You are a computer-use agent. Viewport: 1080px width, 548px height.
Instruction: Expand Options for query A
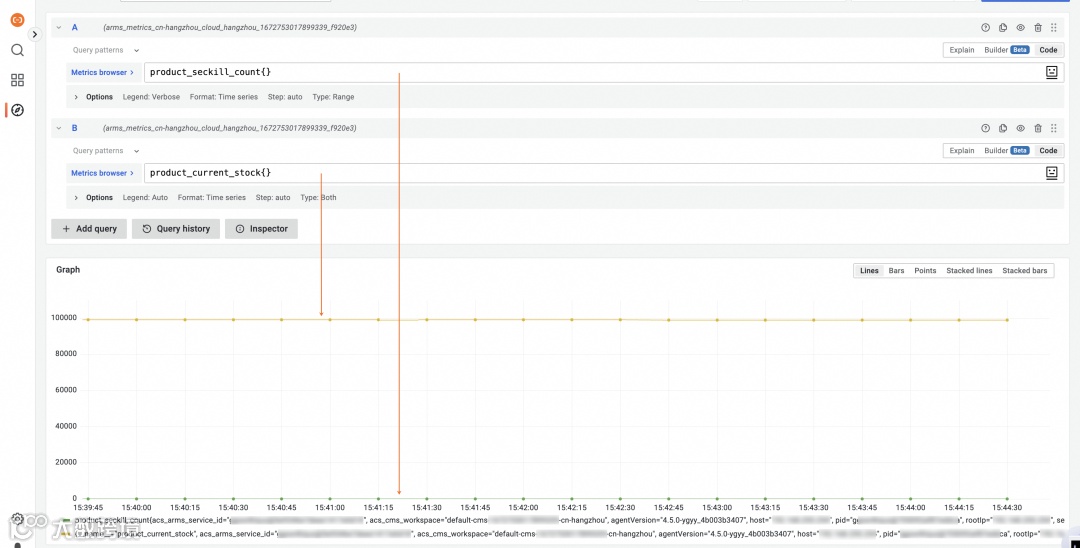click(x=93, y=97)
